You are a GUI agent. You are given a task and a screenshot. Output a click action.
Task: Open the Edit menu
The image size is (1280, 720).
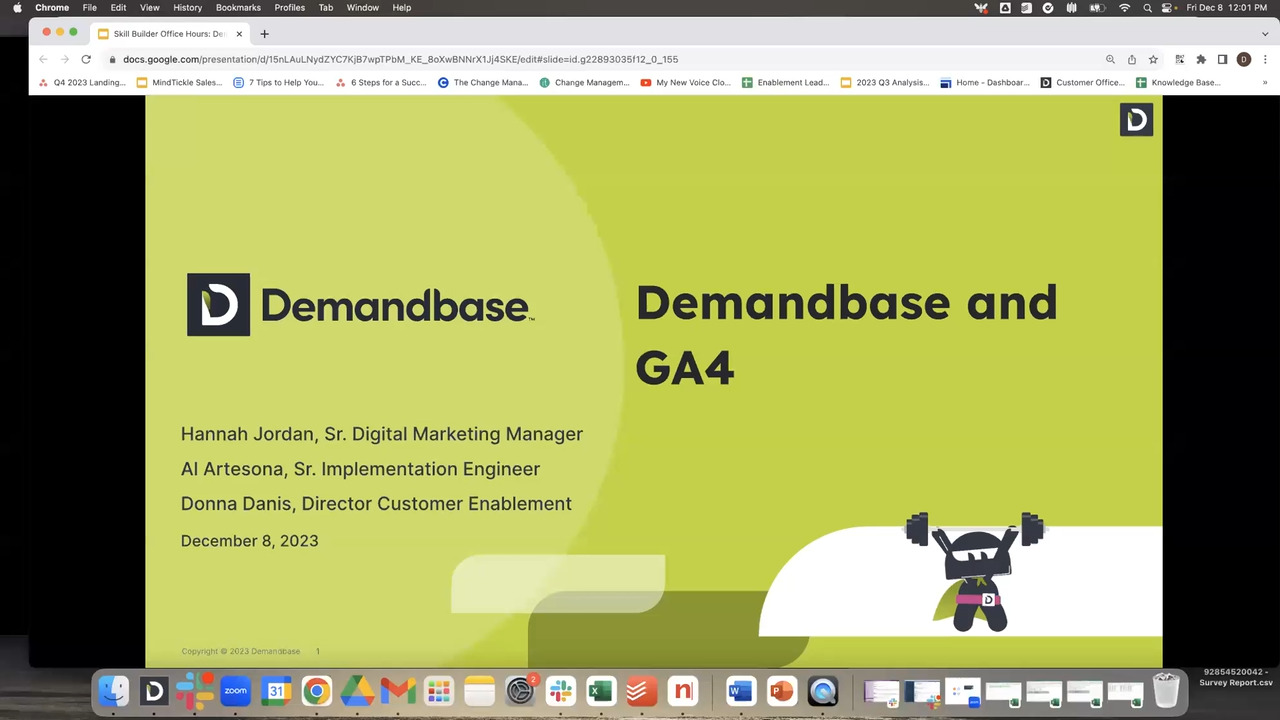118,7
